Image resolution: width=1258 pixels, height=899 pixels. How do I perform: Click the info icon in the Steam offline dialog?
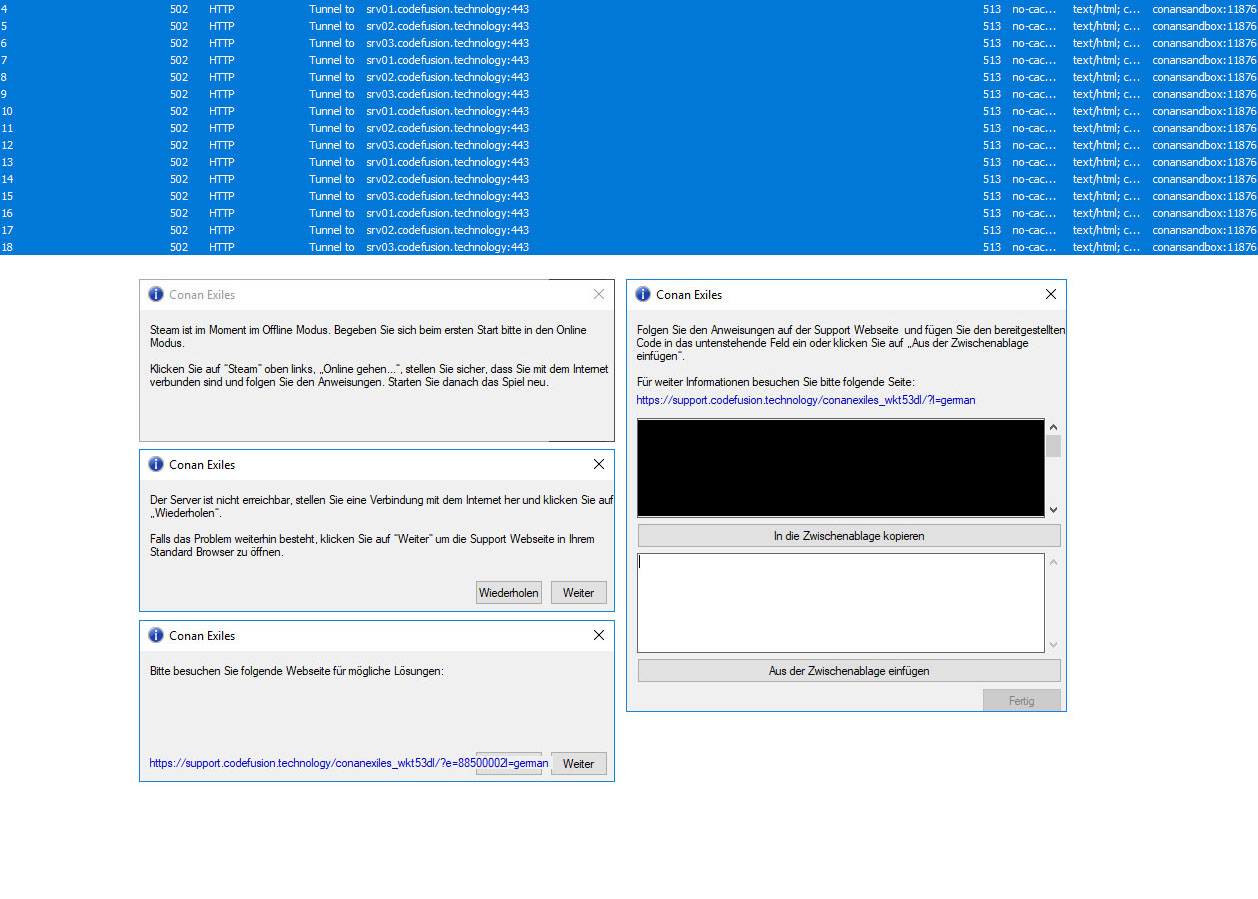coord(156,294)
